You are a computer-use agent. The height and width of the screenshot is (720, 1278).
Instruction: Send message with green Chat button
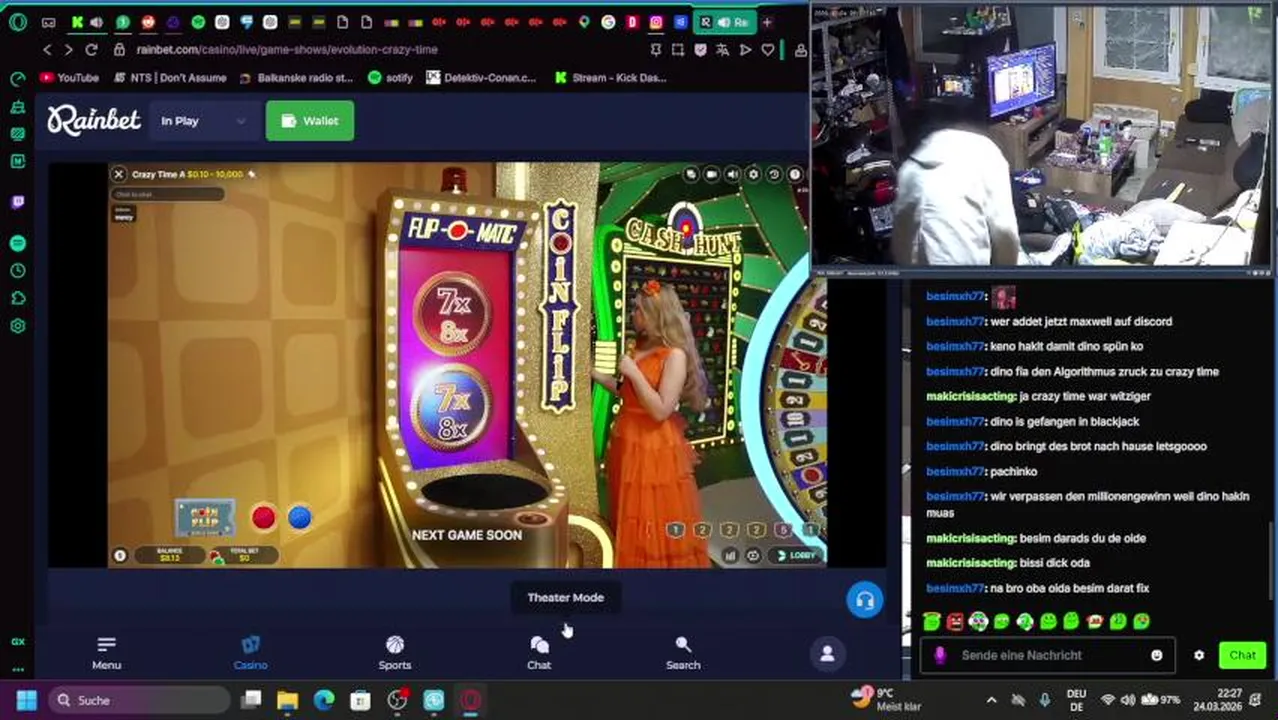click(1242, 655)
